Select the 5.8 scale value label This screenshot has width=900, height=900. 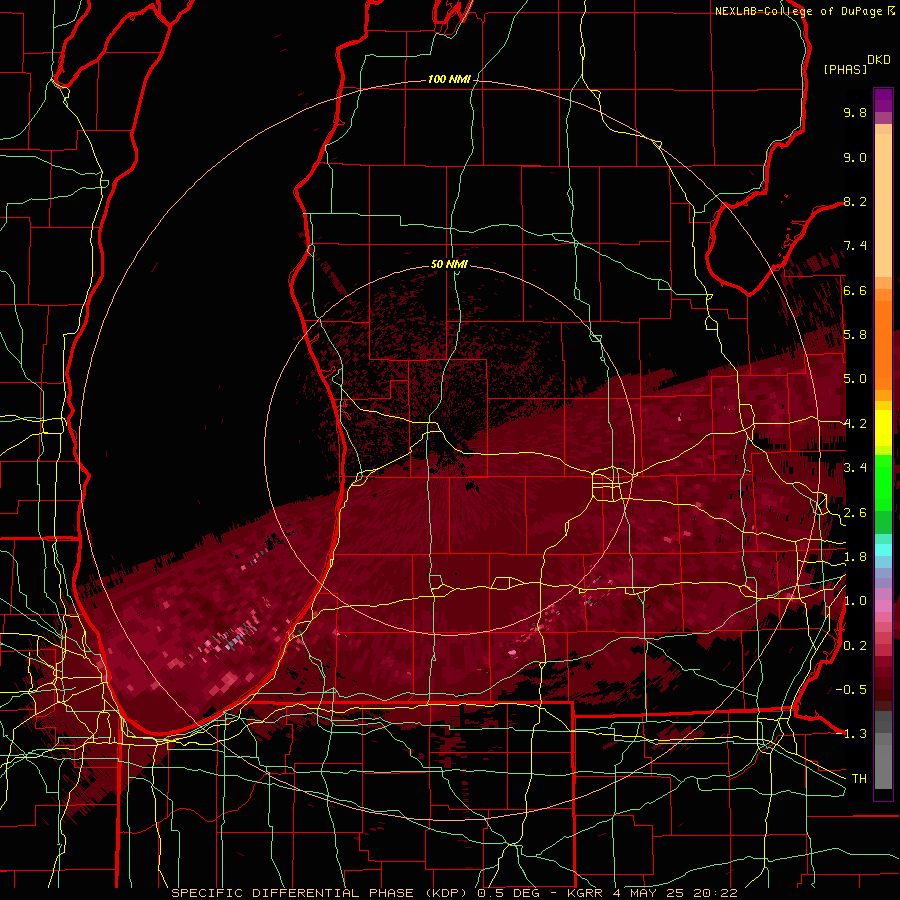pyautogui.click(x=855, y=335)
